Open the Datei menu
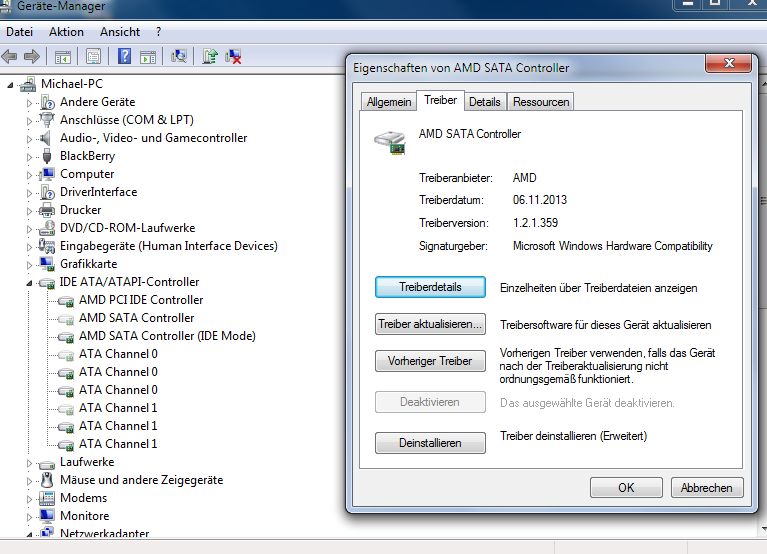The image size is (767, 554). pos(20,32)
